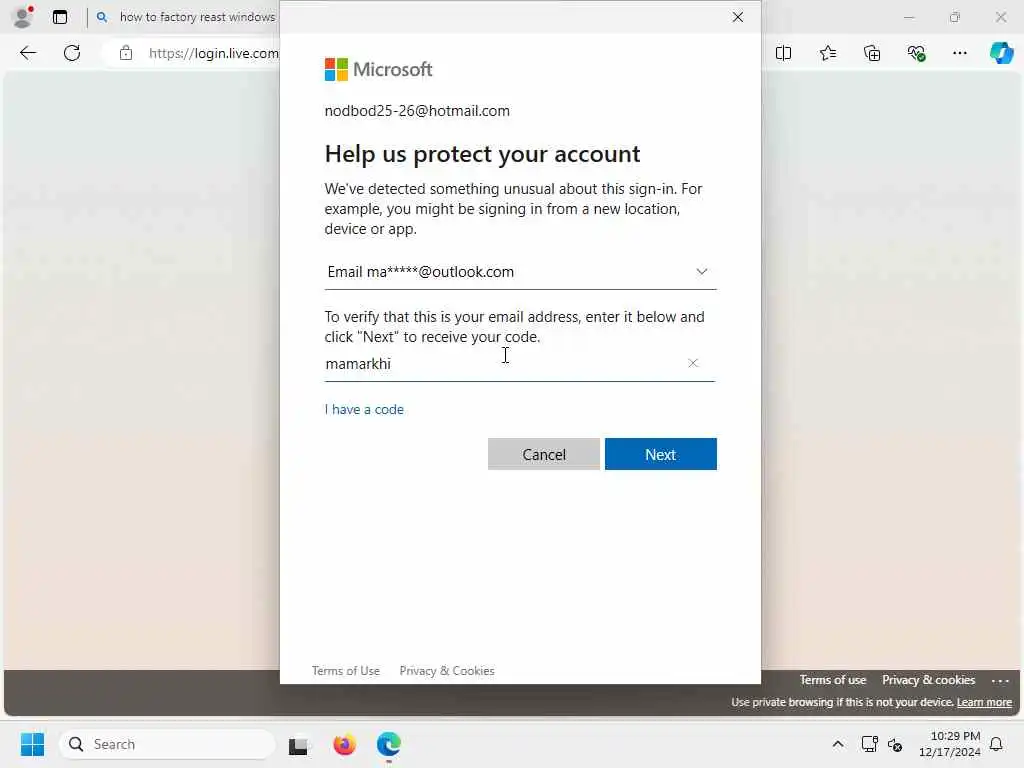This screenshot has width=1024, height=768.
Task: Open the muted volume tray icon
Action: point(895,744)
